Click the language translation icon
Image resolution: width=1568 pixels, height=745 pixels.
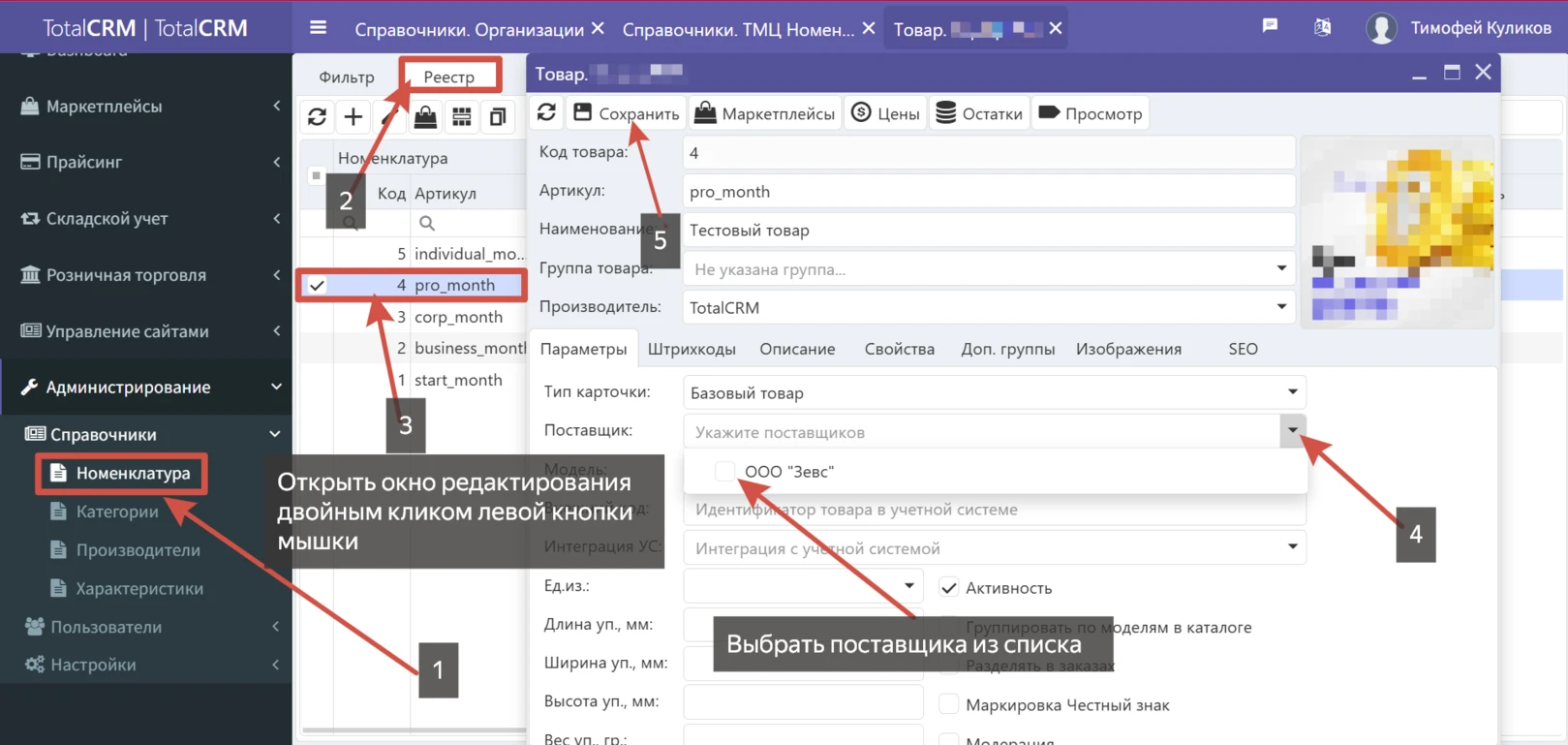pos(1322,27)
